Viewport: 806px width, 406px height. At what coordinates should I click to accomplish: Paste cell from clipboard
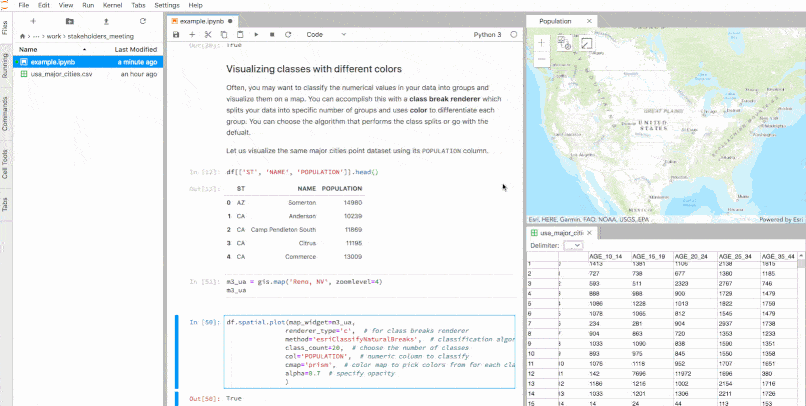240,34
